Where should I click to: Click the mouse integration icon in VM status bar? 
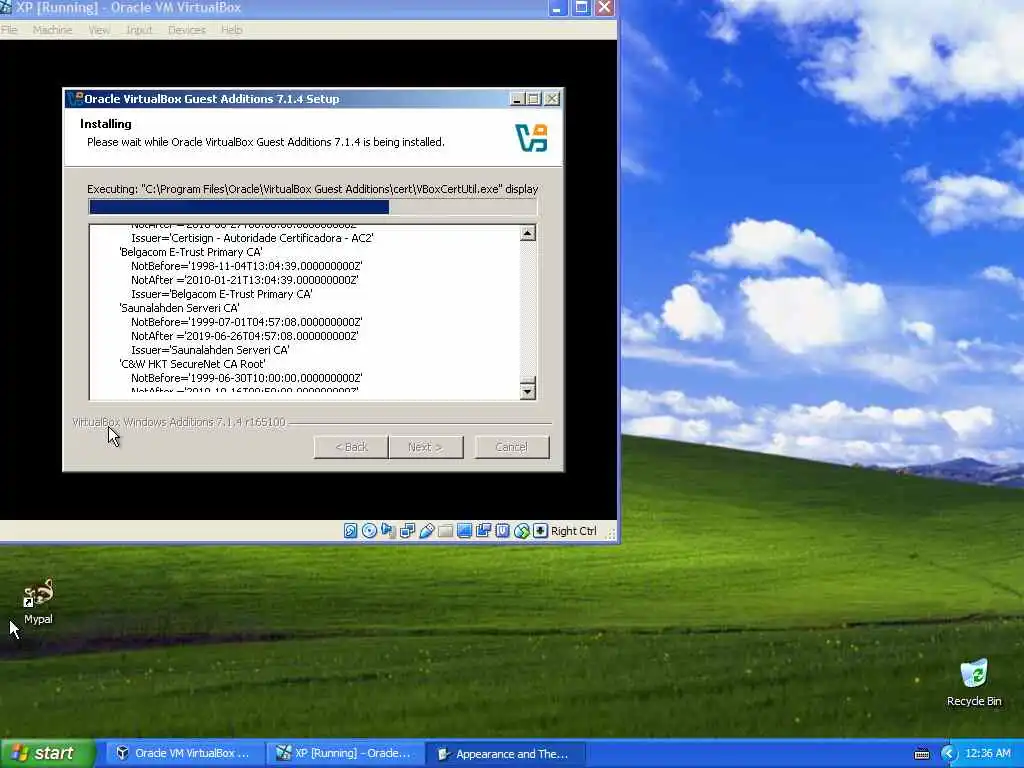pyautogui.click(x=521, y=531)
